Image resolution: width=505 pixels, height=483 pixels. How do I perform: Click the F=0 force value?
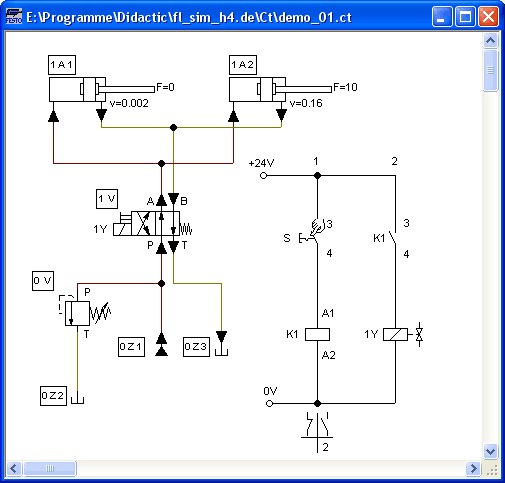point(165,87)
